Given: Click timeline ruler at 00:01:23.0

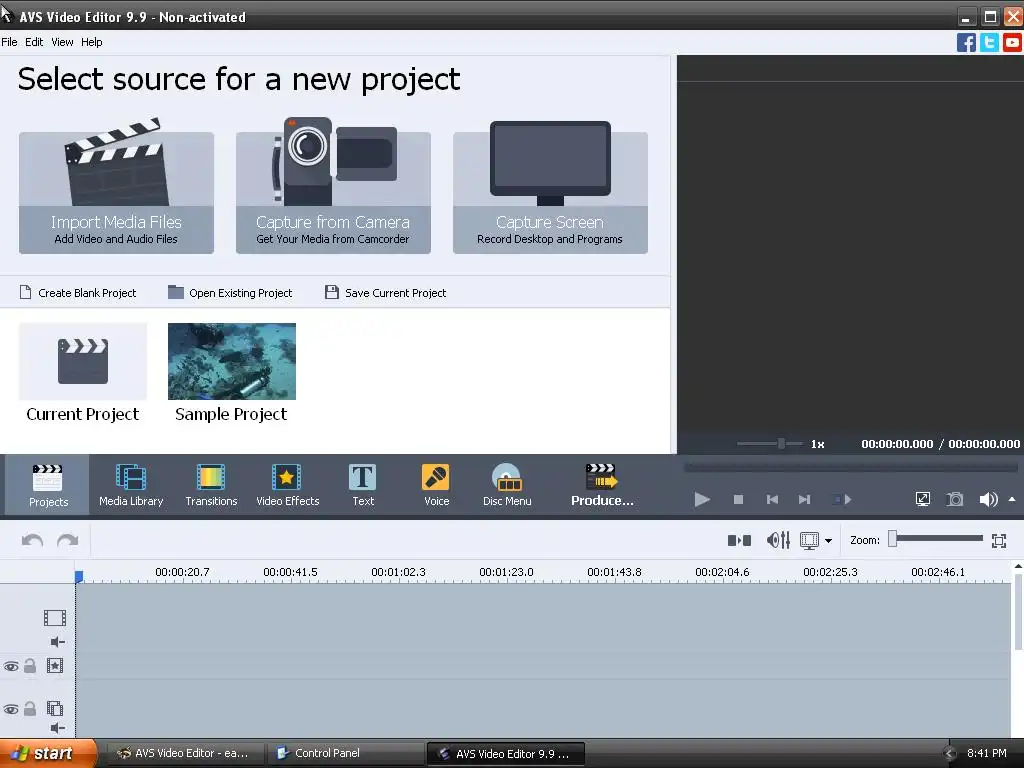Looking at the screenshot, I should tap(506, 572).
